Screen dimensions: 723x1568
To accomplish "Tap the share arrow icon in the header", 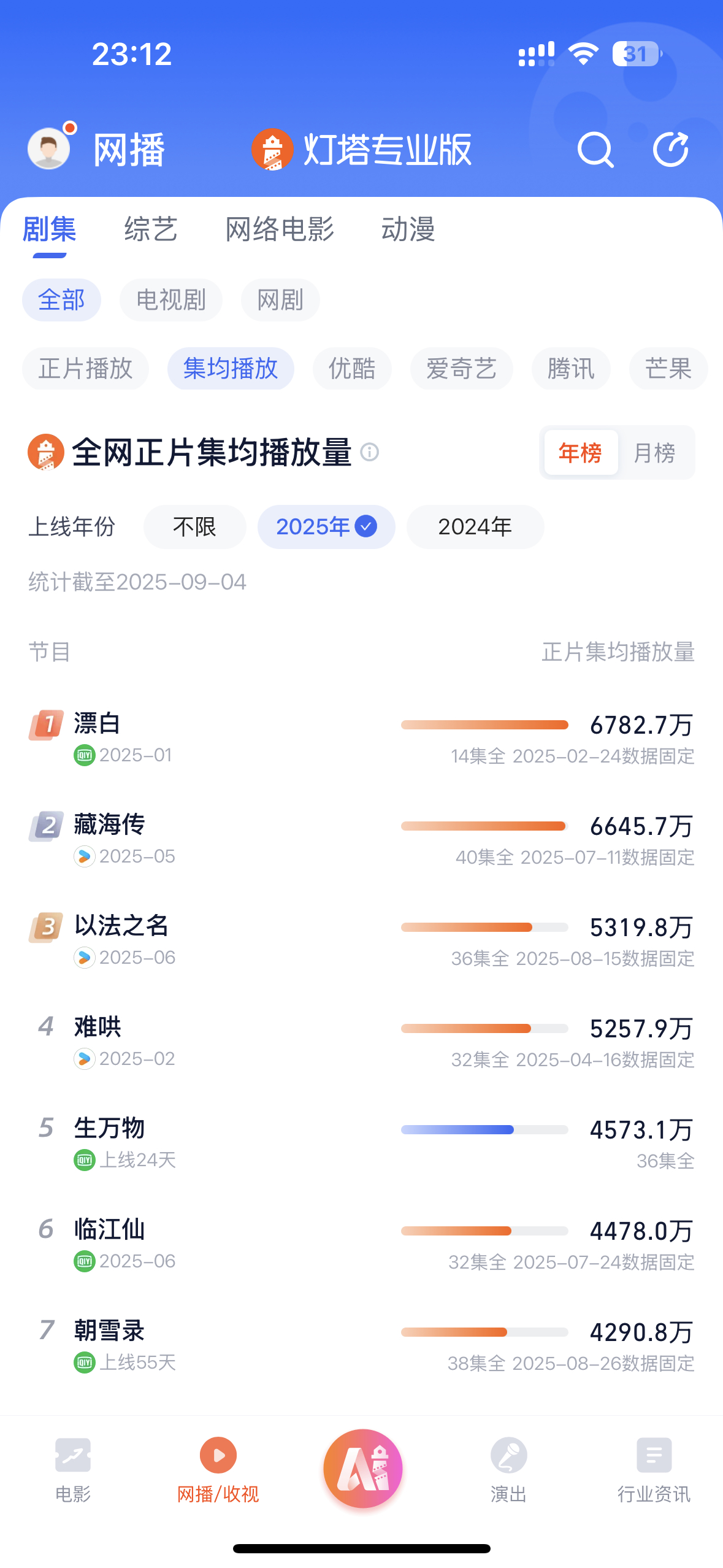I will 670,149.
